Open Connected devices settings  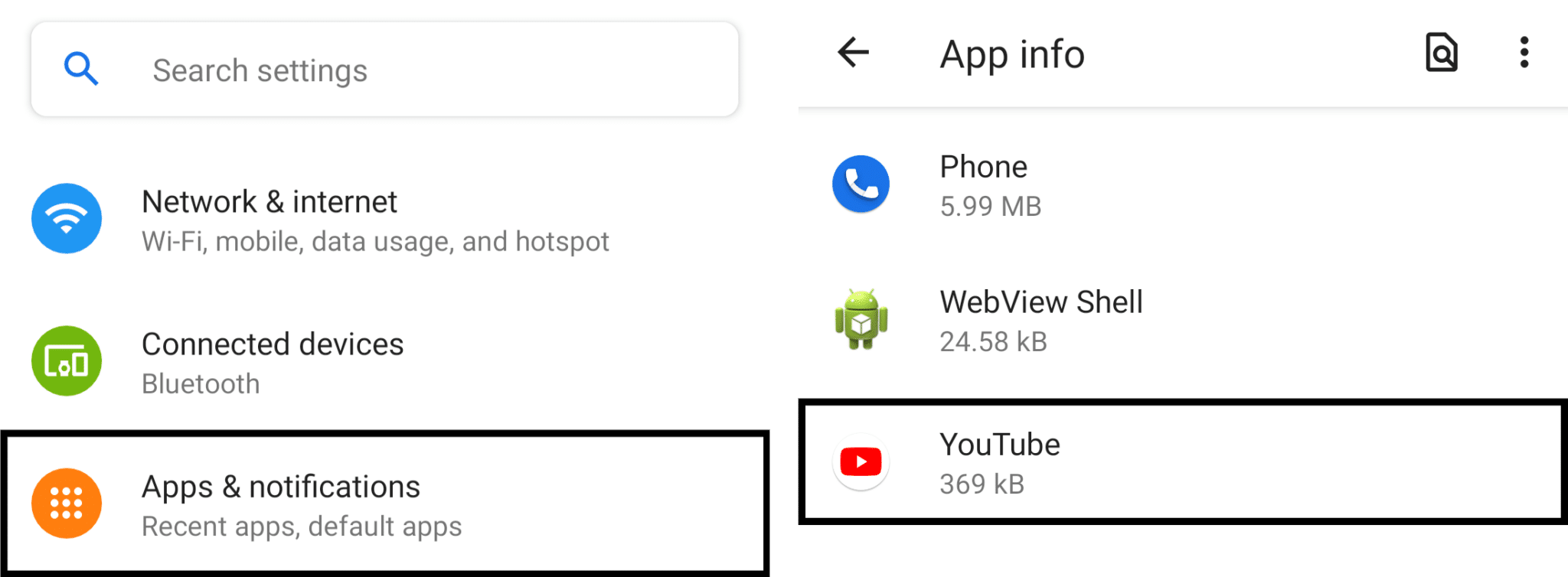[x=385, y=363]
